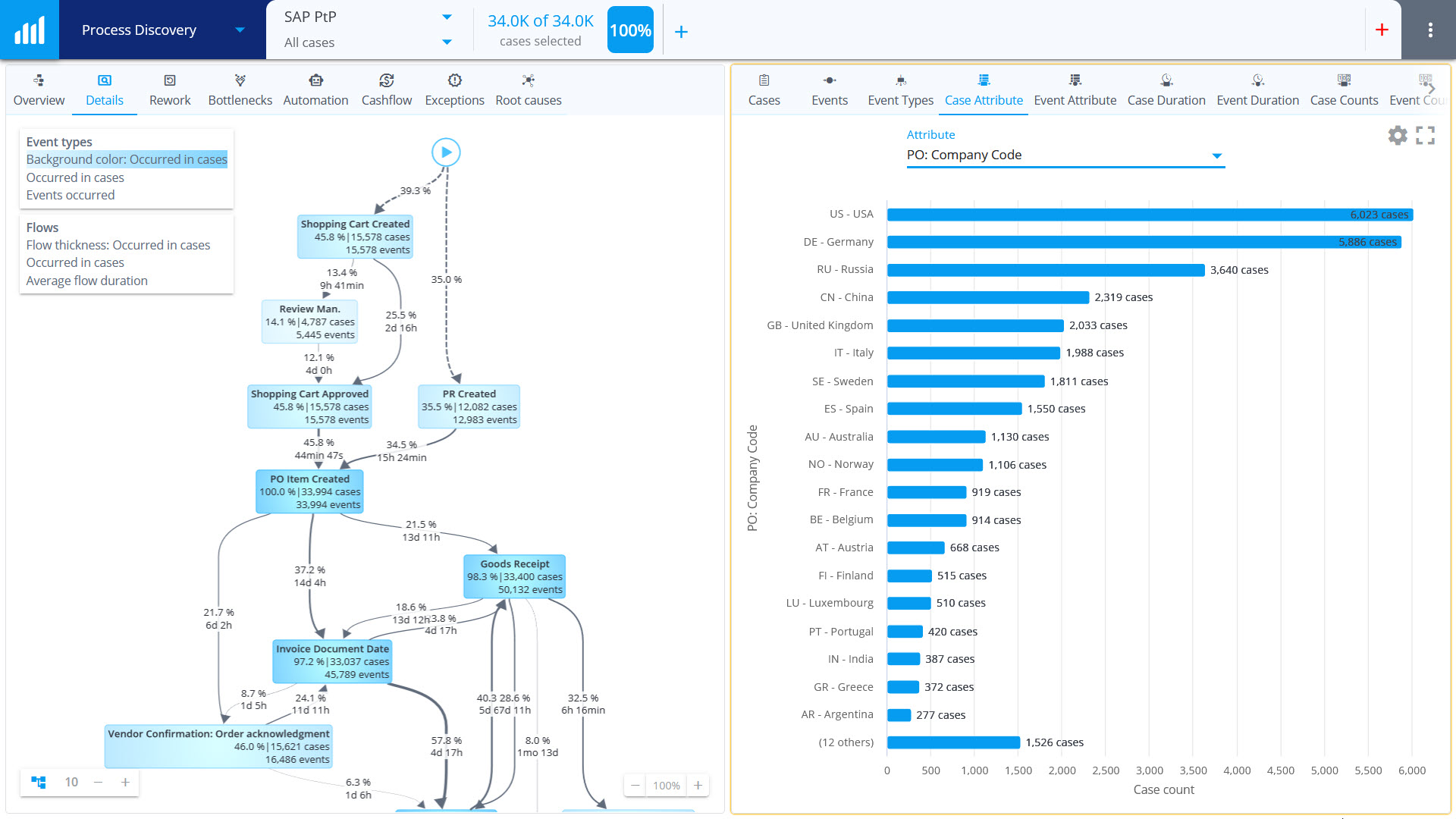Click the CN - China bar
Screen dimensions: 1456x819
click(988, 297)
